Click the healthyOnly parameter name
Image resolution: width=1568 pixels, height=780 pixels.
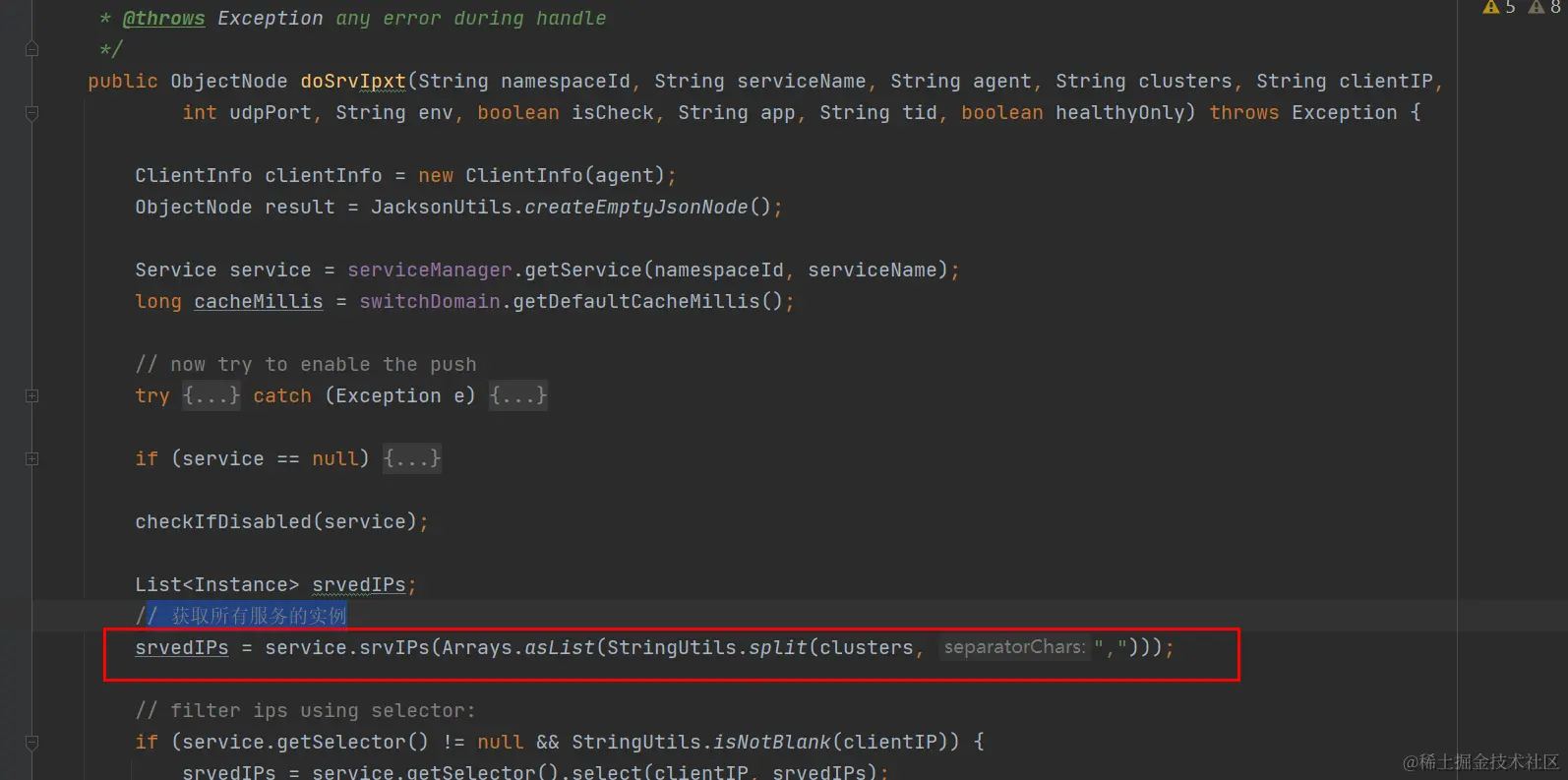1120,113
